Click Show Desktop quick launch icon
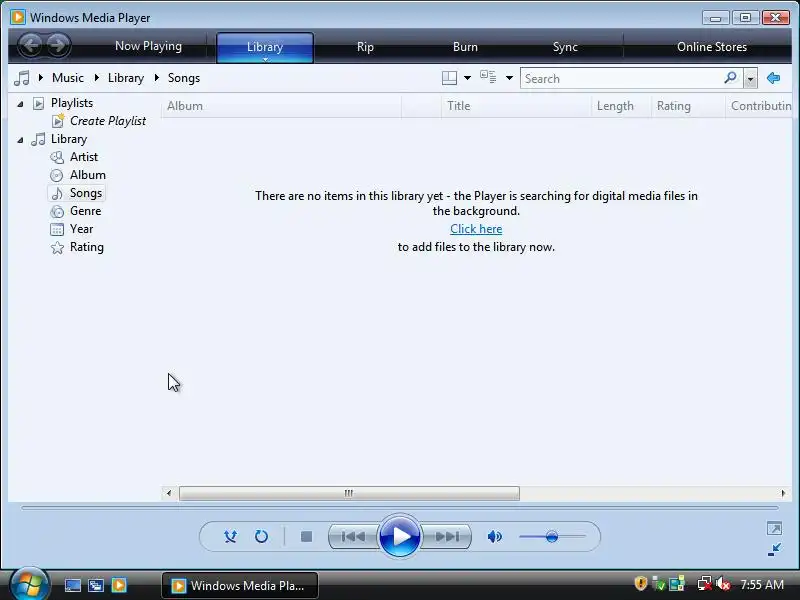 click(x=72, y=585)
